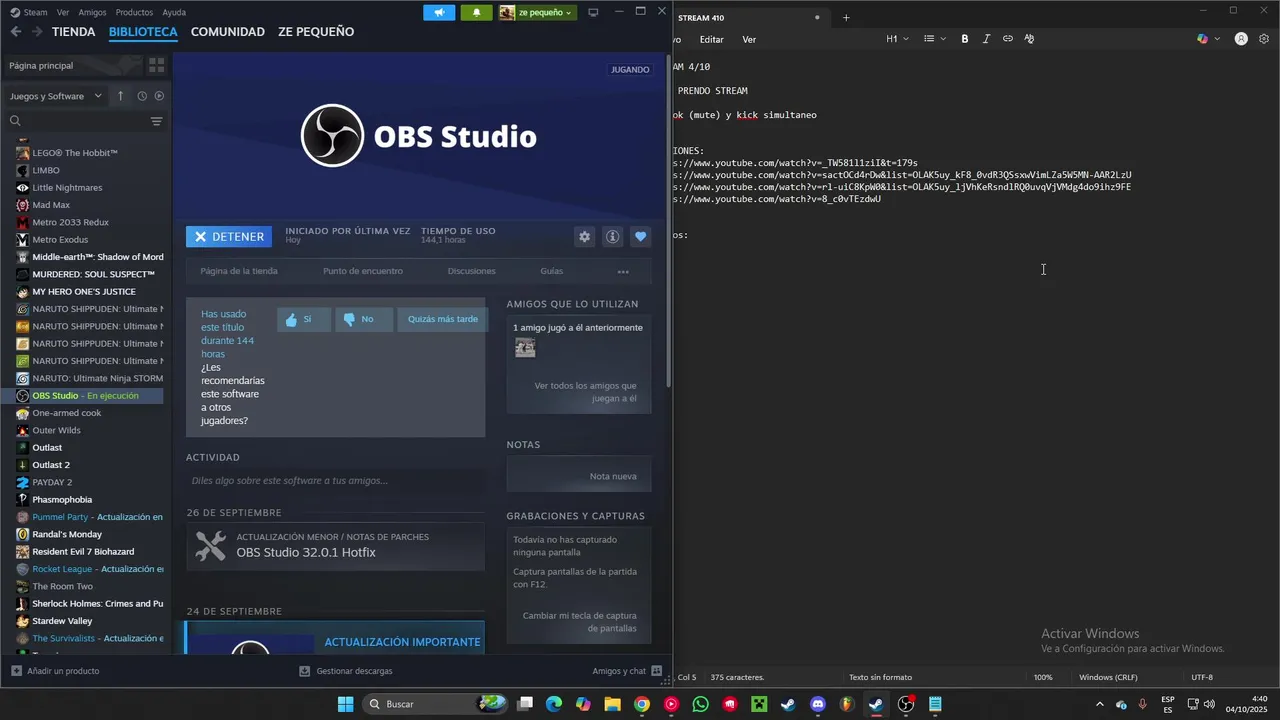1280x720 pixels.
Task: Click Añadir un producto
Action: coord(55,671)
